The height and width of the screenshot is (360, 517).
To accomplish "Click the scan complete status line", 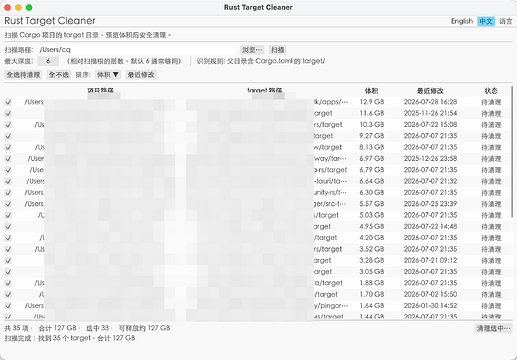I will pyautogui.click(x=70, y=338).
